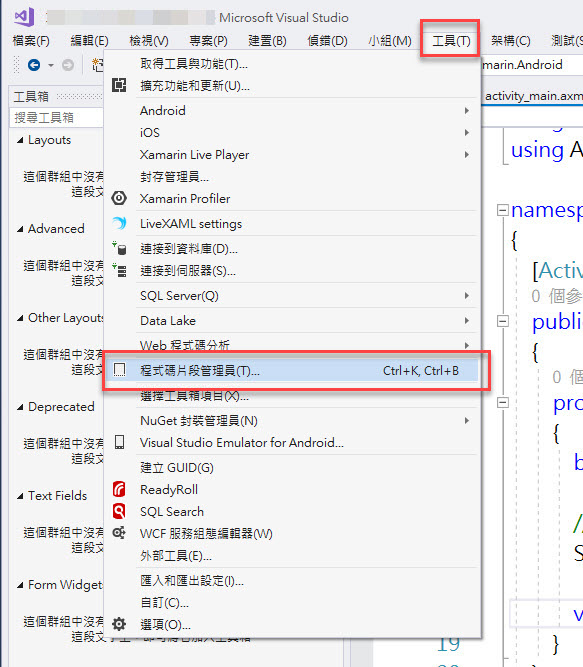Choose 建立 GUID(G) menu item
Image resolution: width=583 pixels, height=667 pixels.
[291, 467]
